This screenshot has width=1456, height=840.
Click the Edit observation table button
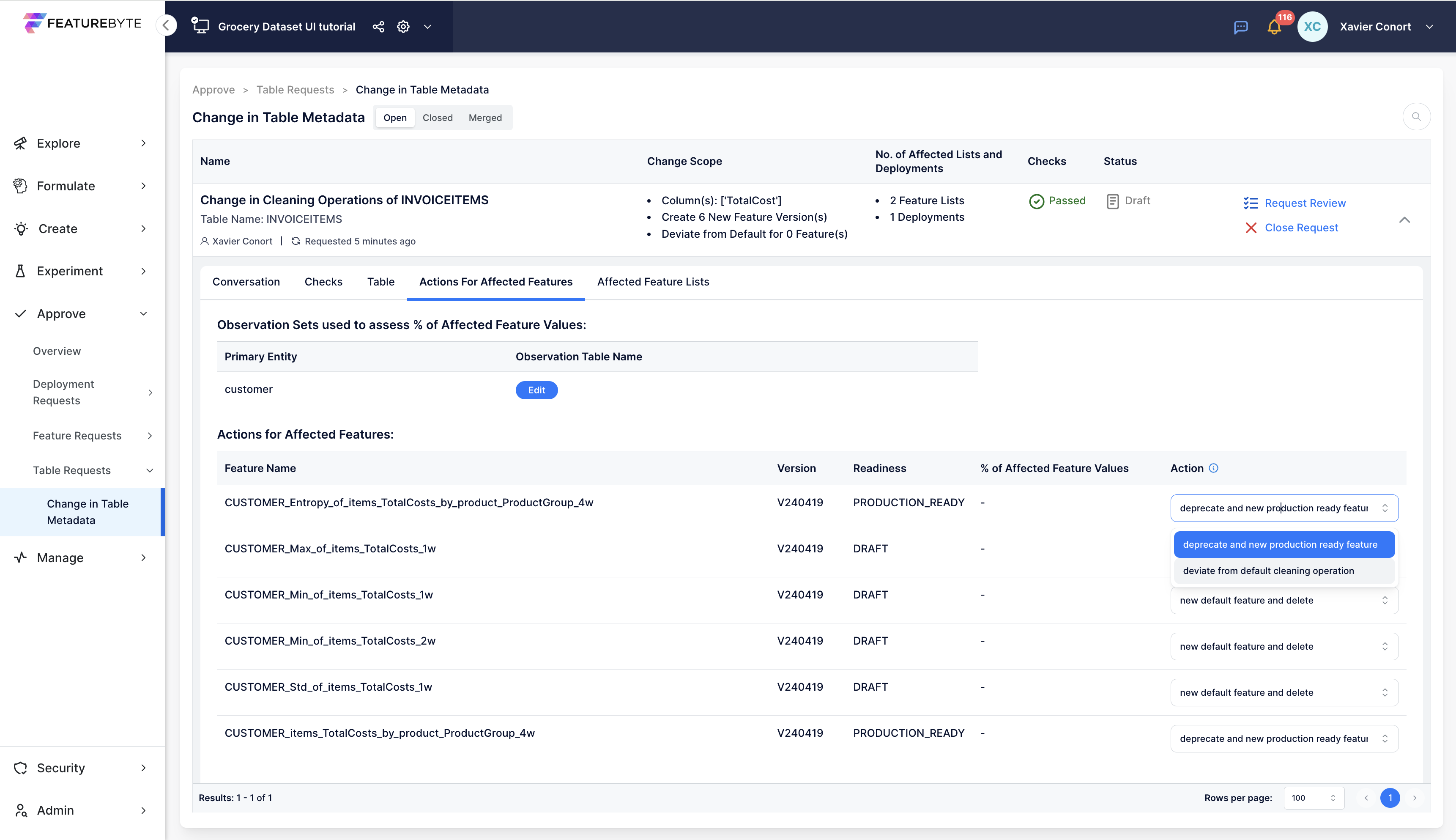[536, 390]
